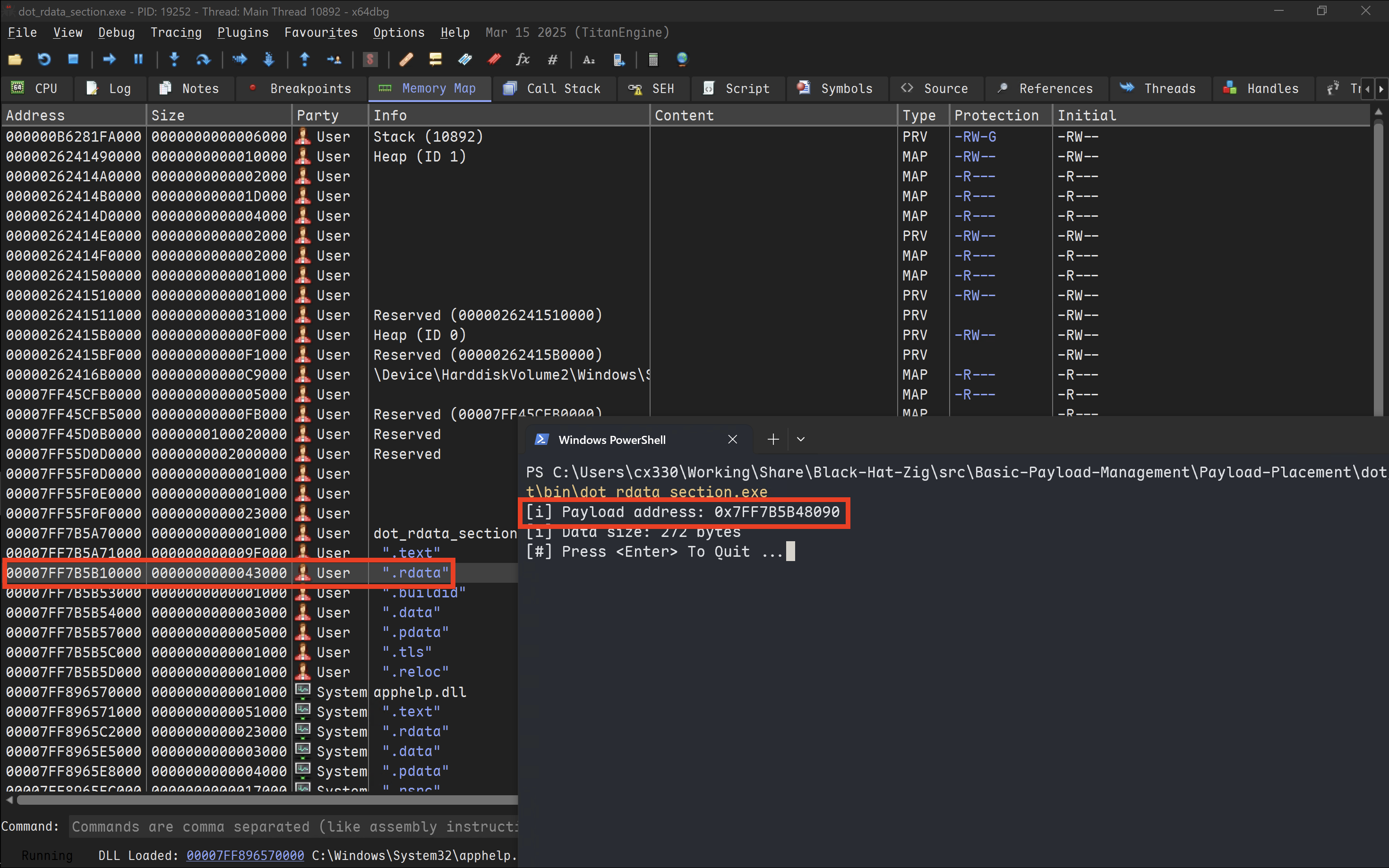Sort by the Protection column header
The width and height of the screenshot is (1389, 868).
pyautogui.click(x=1000, y=115)
